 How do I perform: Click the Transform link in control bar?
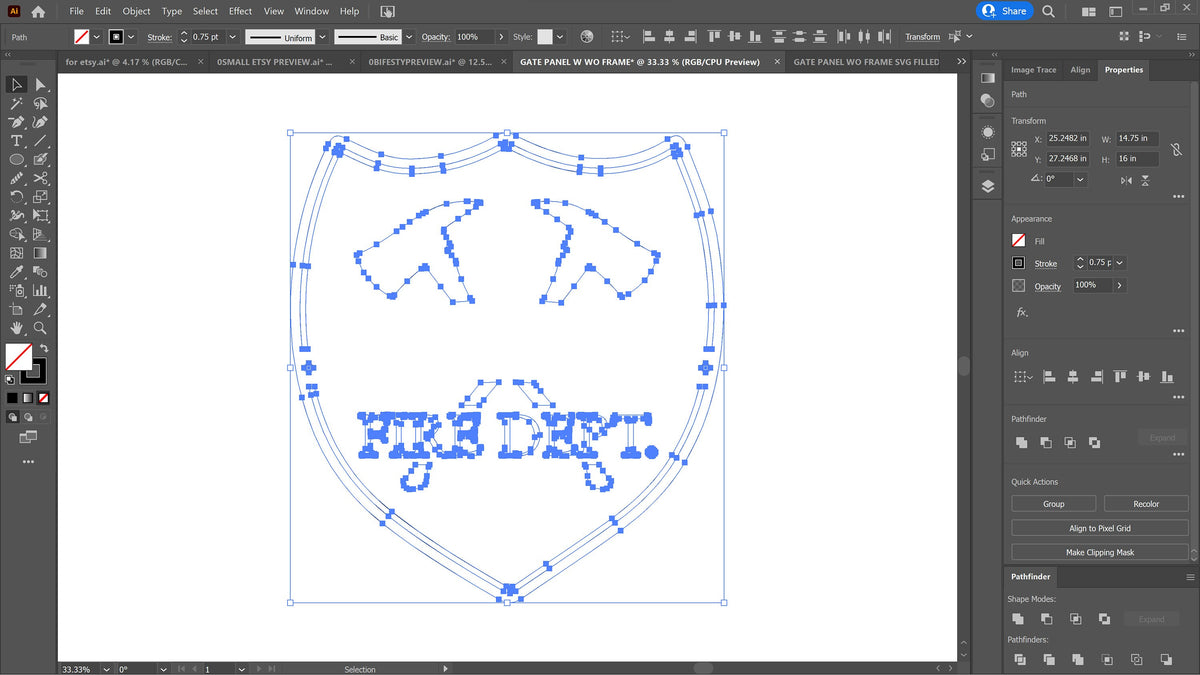[922, 37]
